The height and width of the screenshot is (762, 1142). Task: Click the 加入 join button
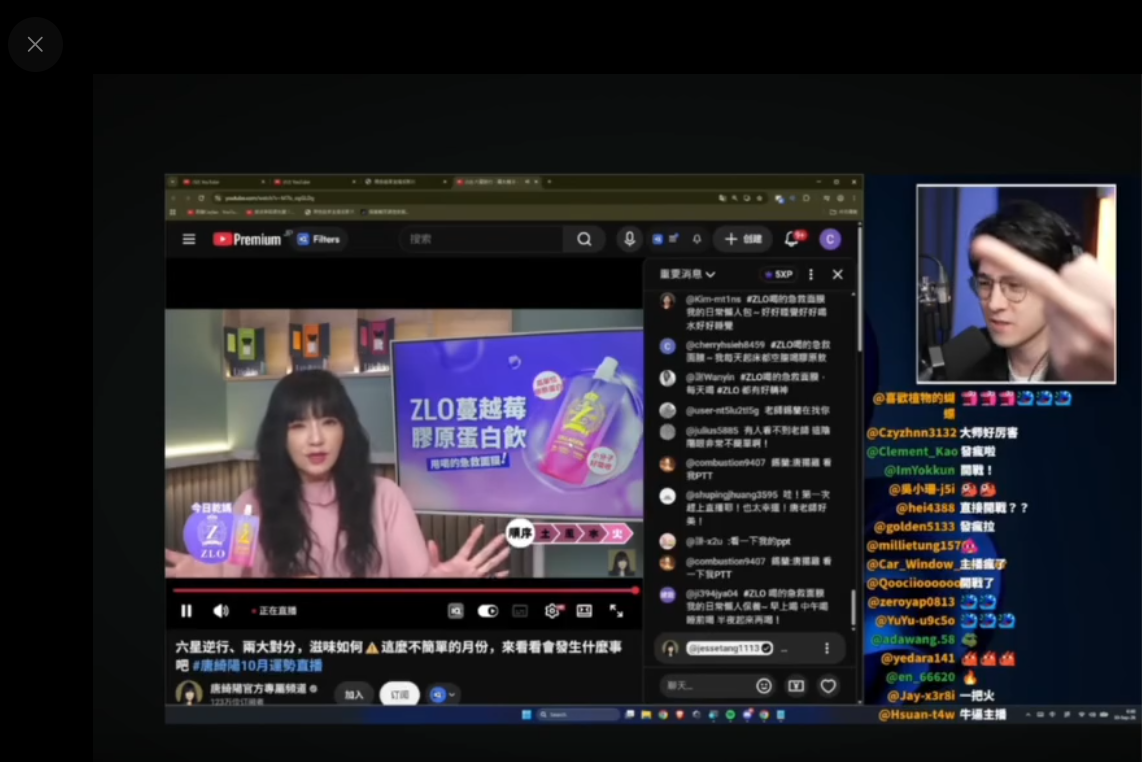(x=354, y=694)
